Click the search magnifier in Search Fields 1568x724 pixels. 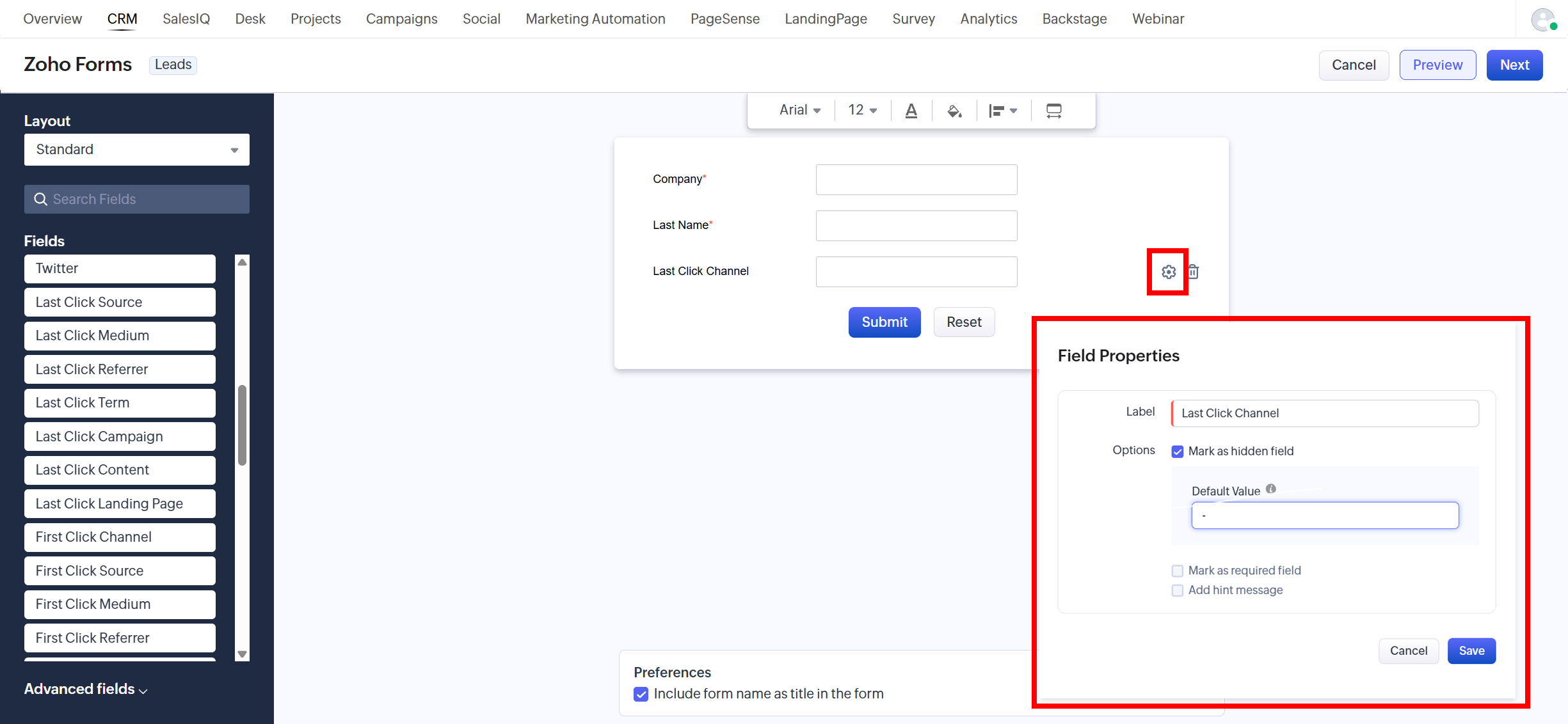40,200
